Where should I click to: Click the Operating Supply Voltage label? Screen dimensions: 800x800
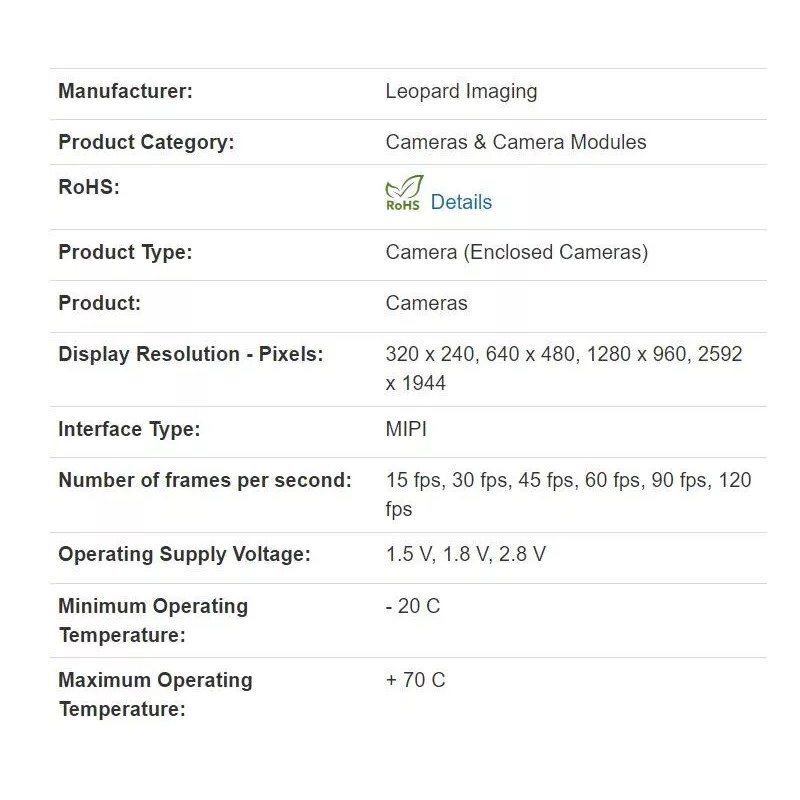tap(184, 554)
